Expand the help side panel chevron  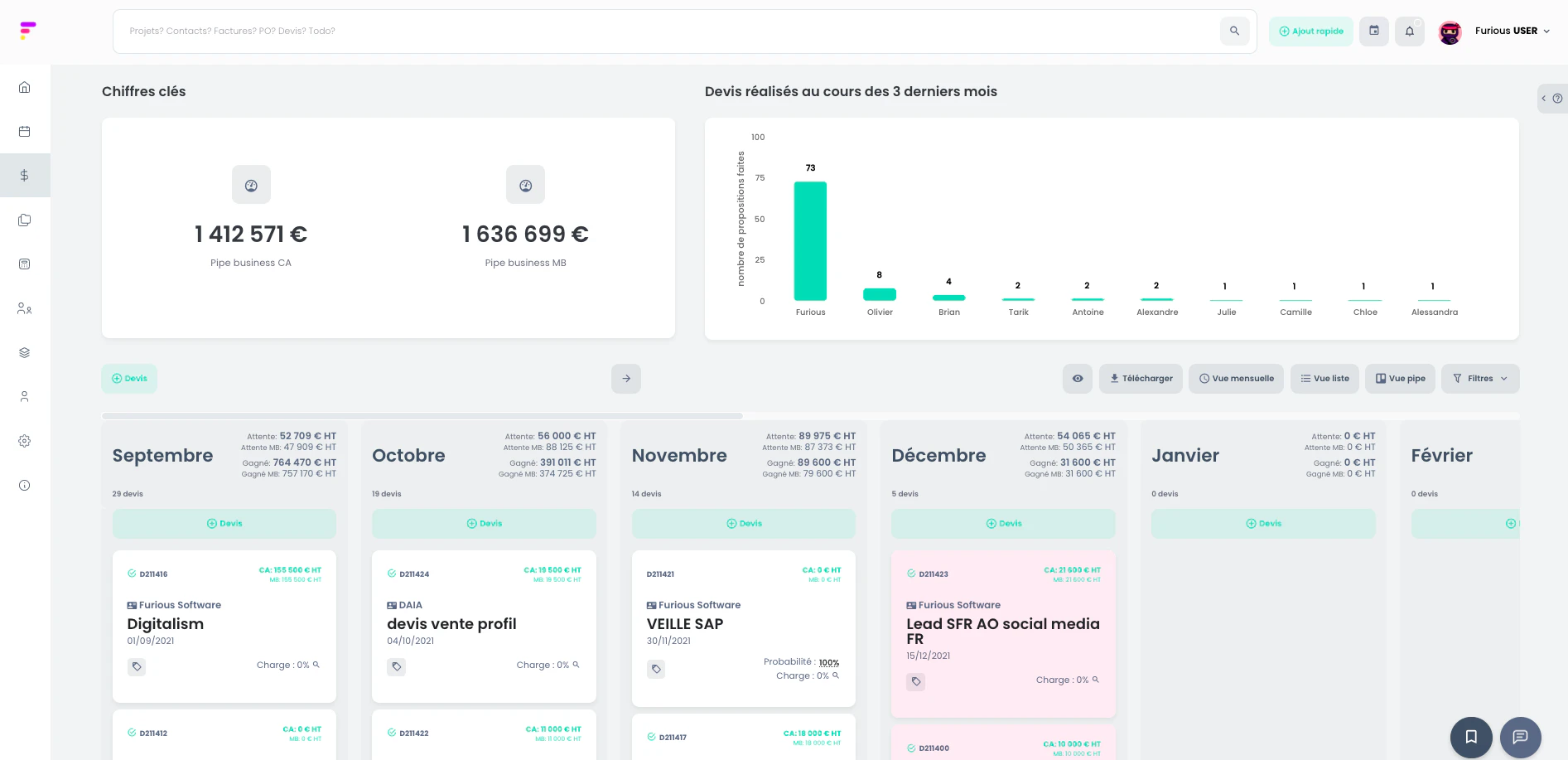point(1544,99)
